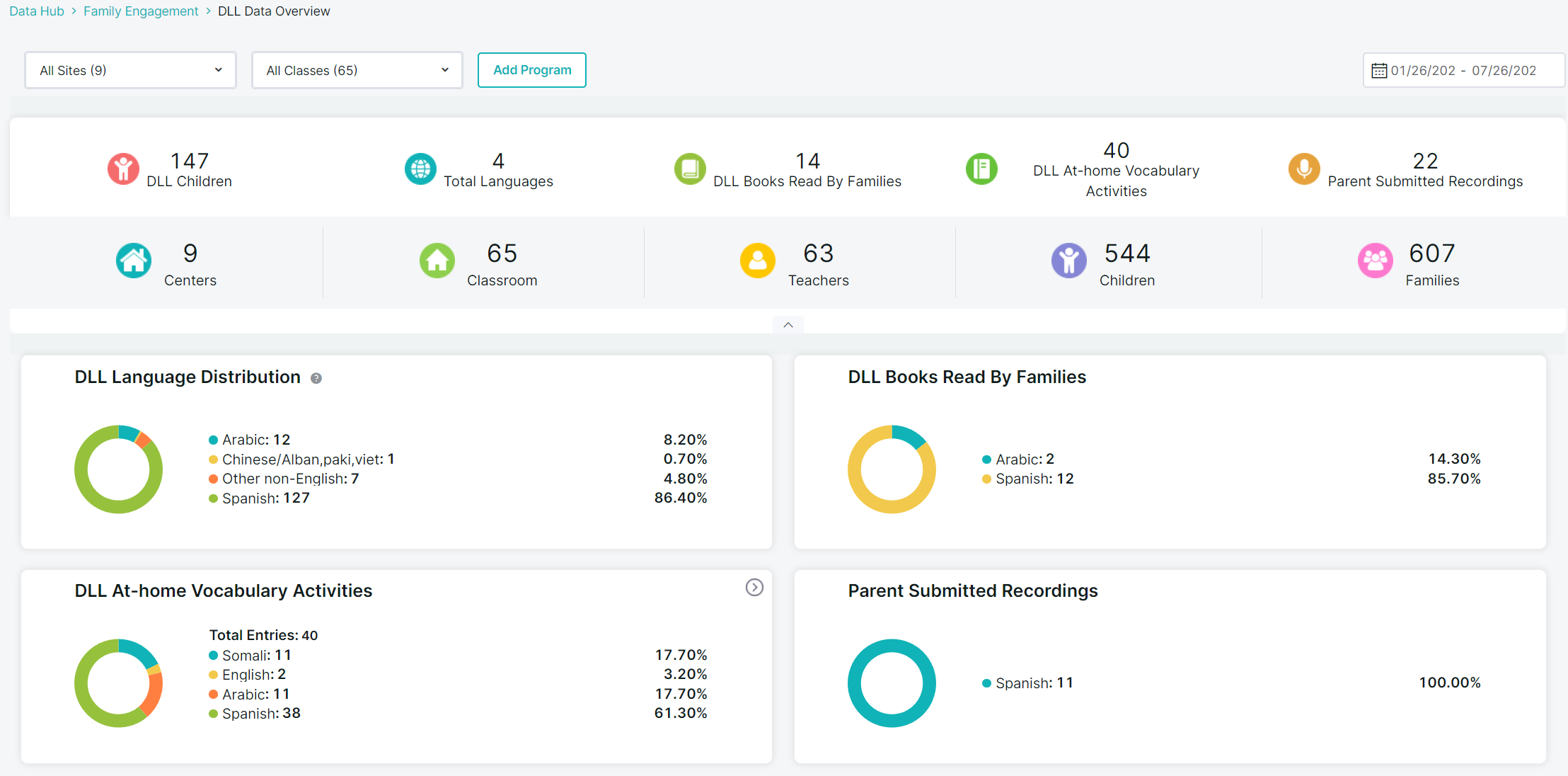This screenshot has height=776, width=1568.
Task: Click the pink Families group icon
Action: pos(1375,261)
